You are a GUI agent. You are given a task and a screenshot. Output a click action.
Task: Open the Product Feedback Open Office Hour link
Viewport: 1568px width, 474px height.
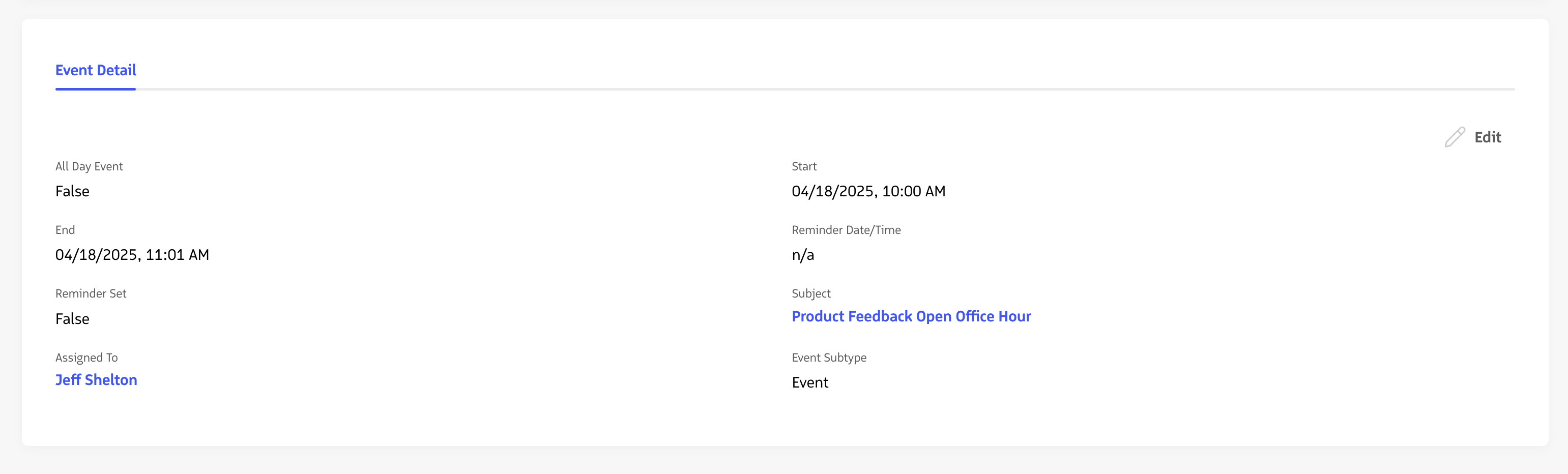tap(911, 316)
